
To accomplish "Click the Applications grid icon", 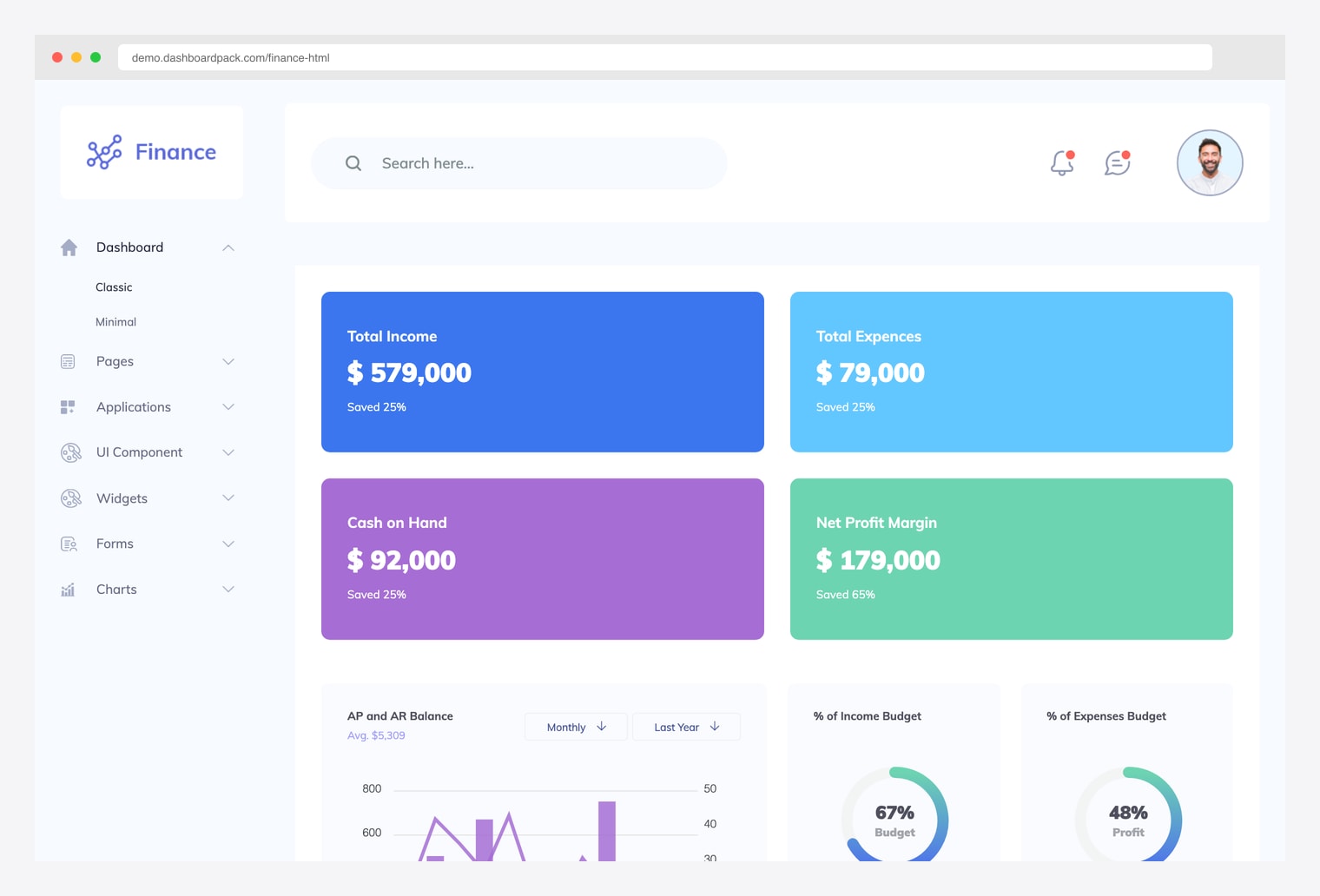I will click(68, 407).
